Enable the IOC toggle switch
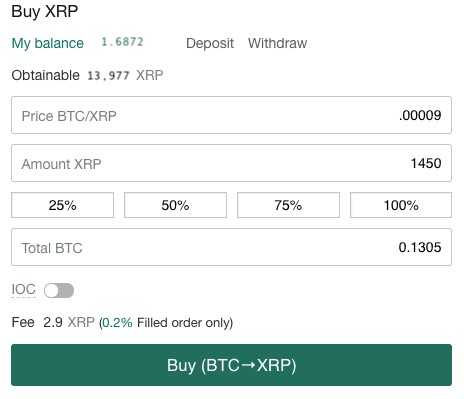Screen dimensions: 464x399 pyautogui.click(x=59, y=290)
